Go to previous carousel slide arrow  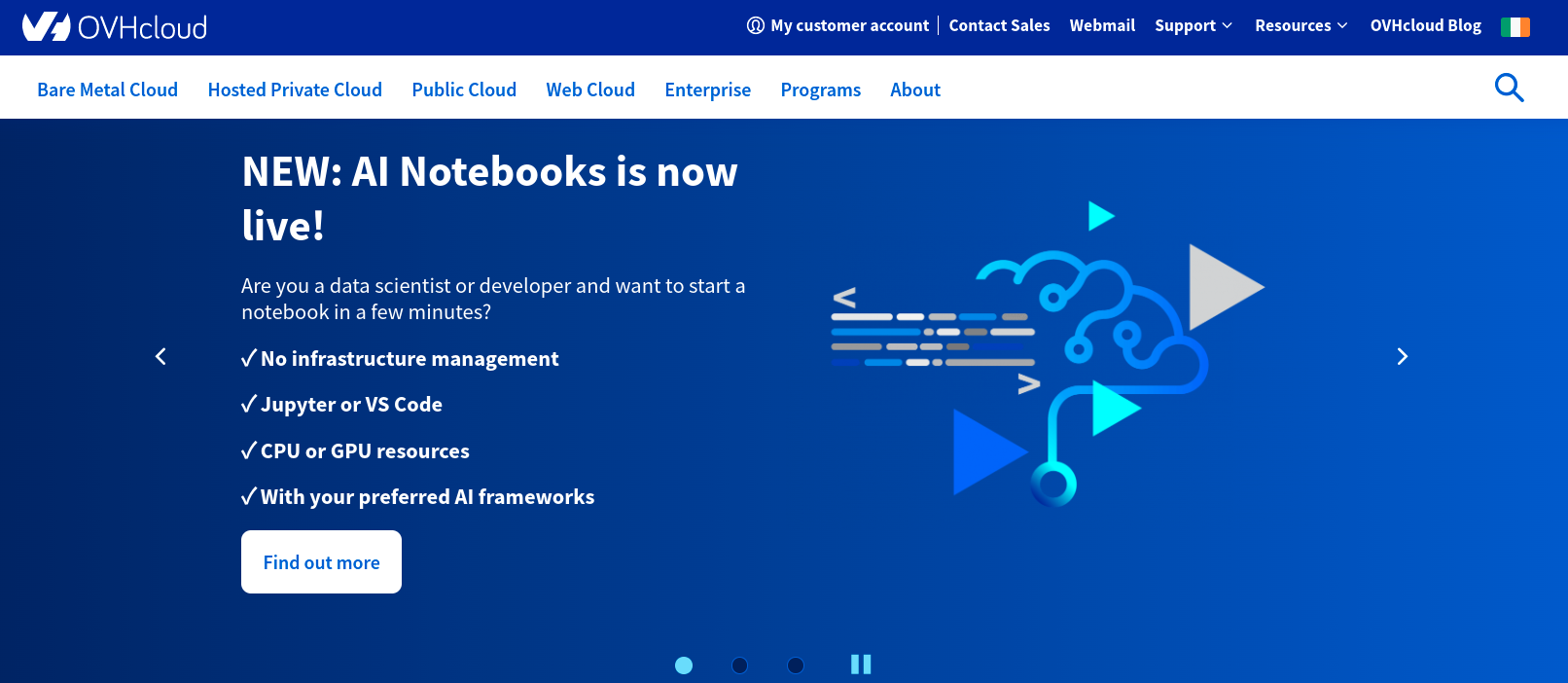(161, 357)
